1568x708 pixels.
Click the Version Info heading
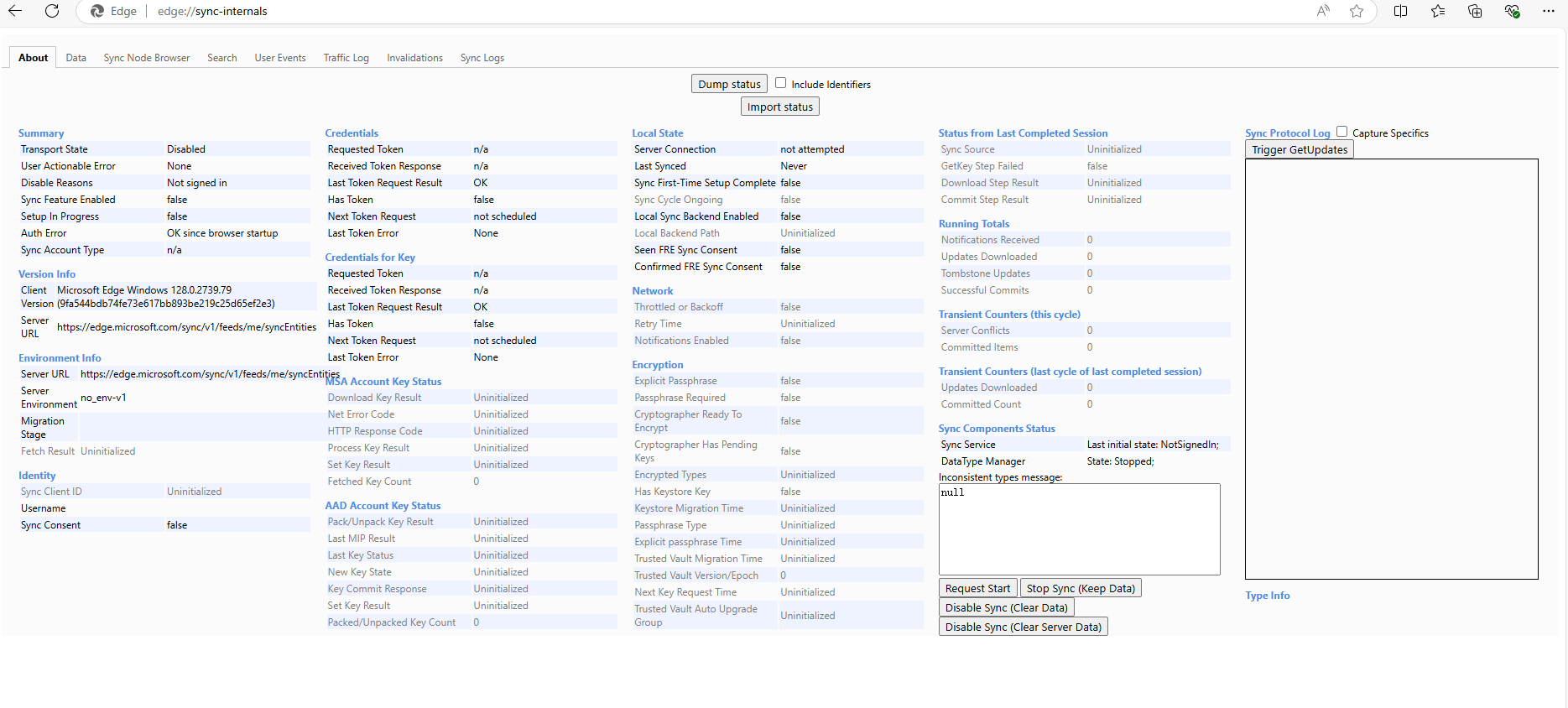coord(47,273)
